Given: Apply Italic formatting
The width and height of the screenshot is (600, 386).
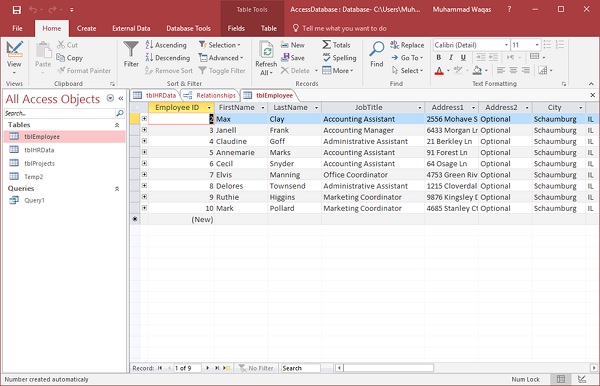Looking at the screenshot, I should click(x=451, y=57).
